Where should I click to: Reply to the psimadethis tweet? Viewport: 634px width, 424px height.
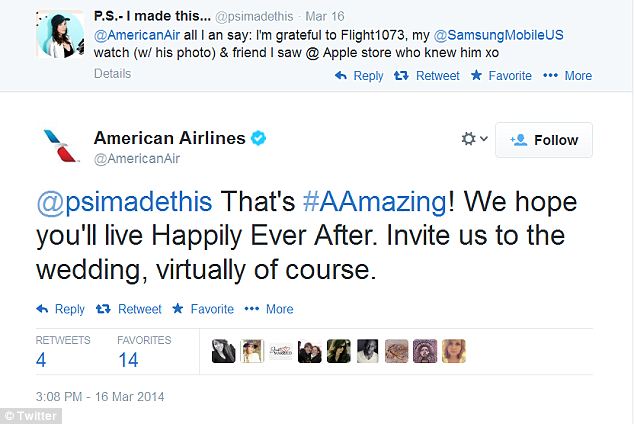360,75
